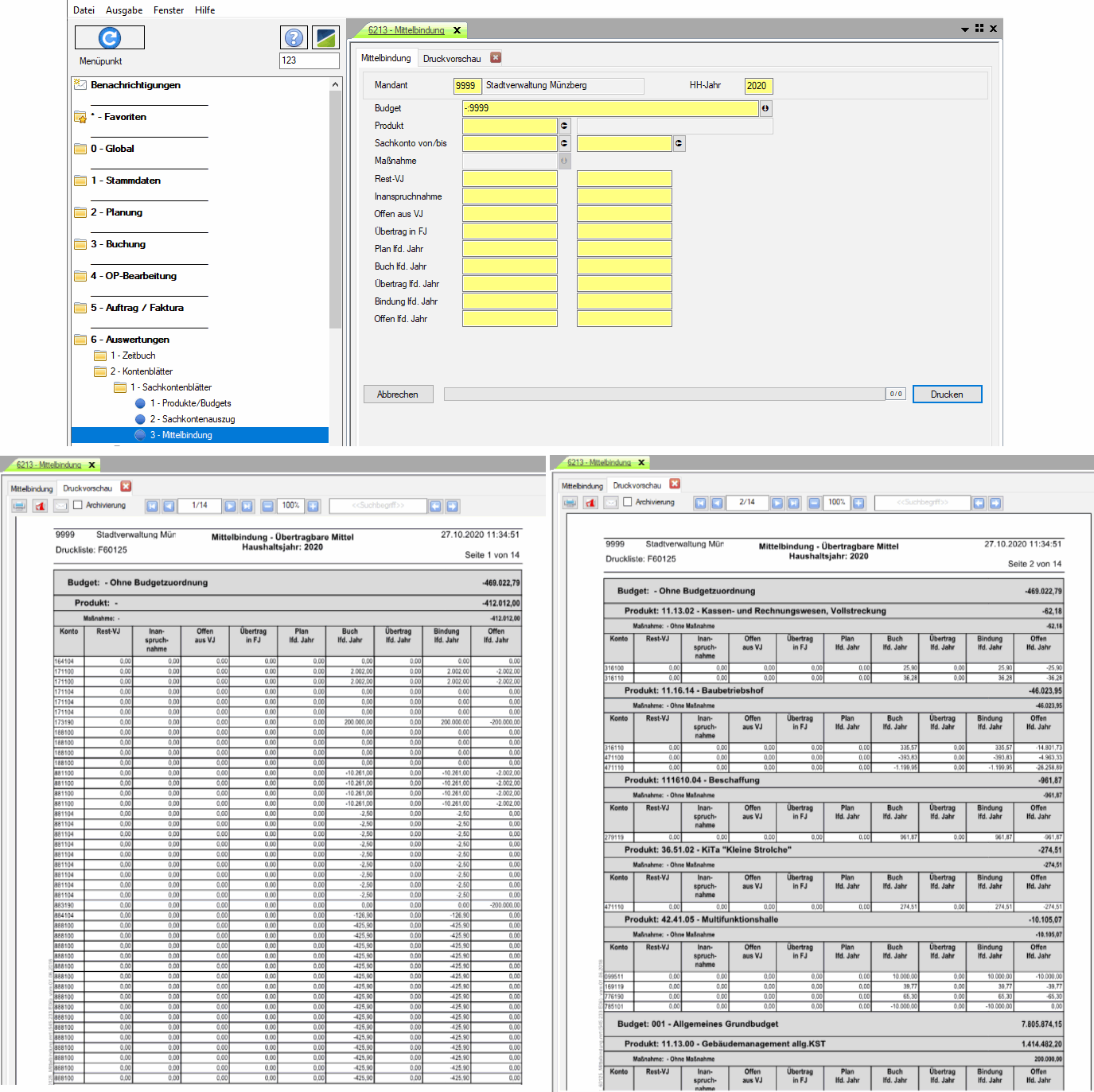Click the Abbrechen button
This screenshot has width=1094, height=1092.
[398, 394]
